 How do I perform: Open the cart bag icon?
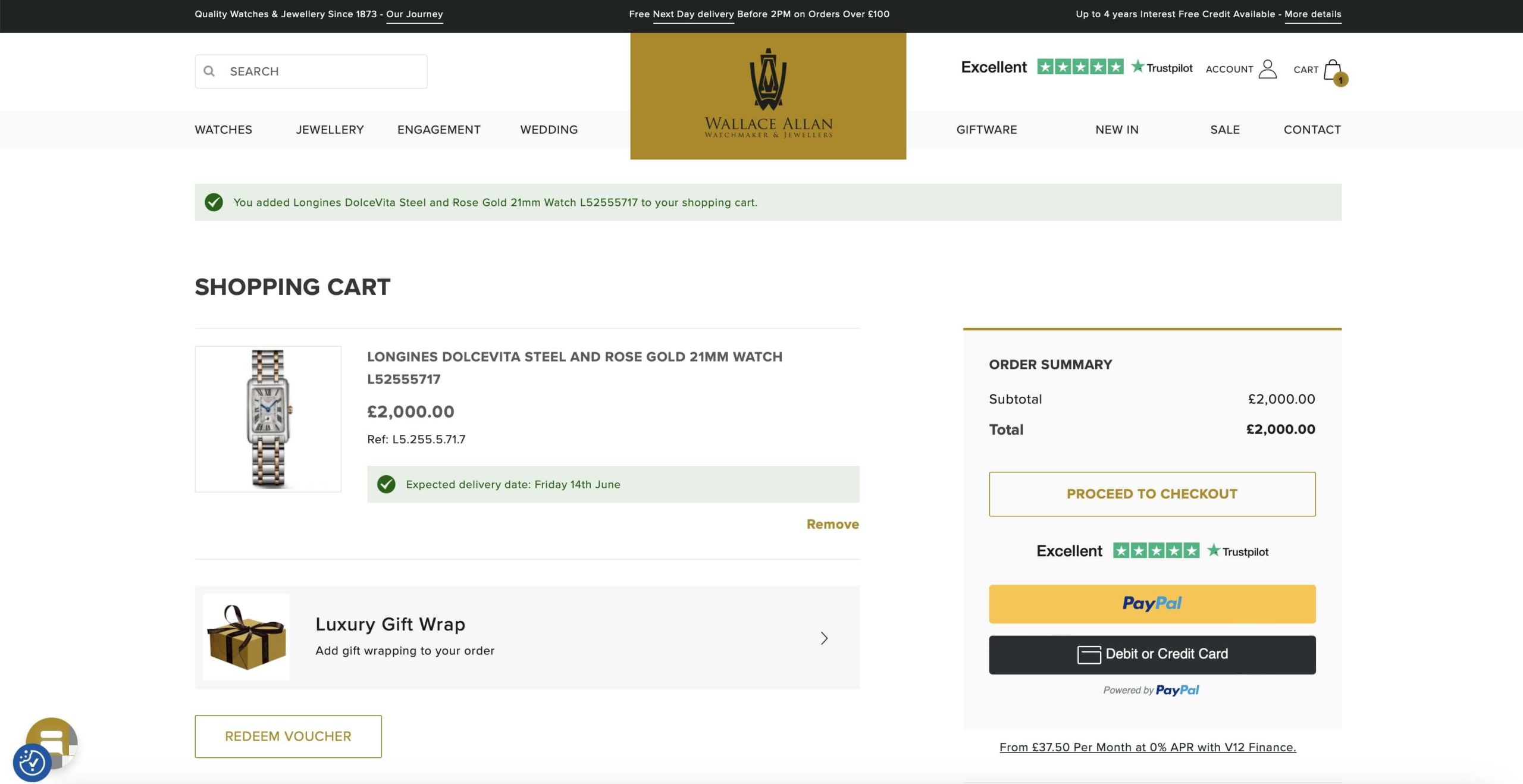pos(1332,70)
